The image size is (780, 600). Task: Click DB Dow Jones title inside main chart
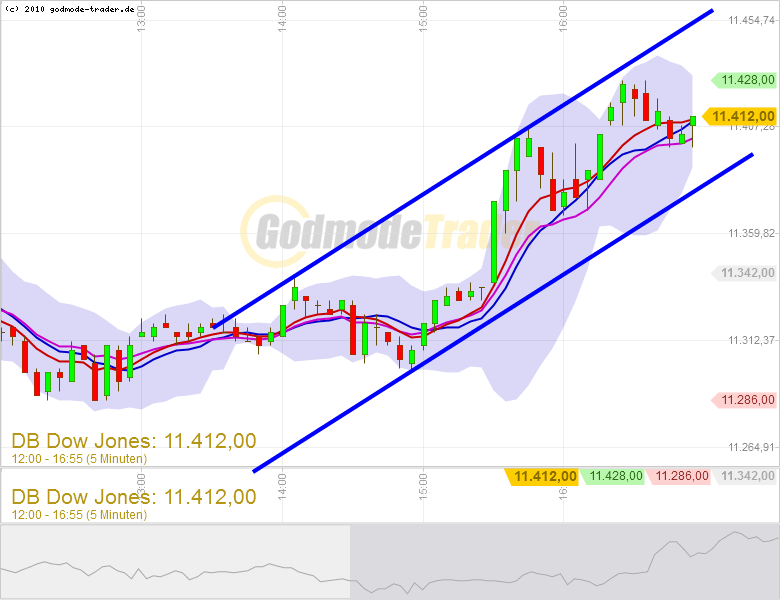134,441
